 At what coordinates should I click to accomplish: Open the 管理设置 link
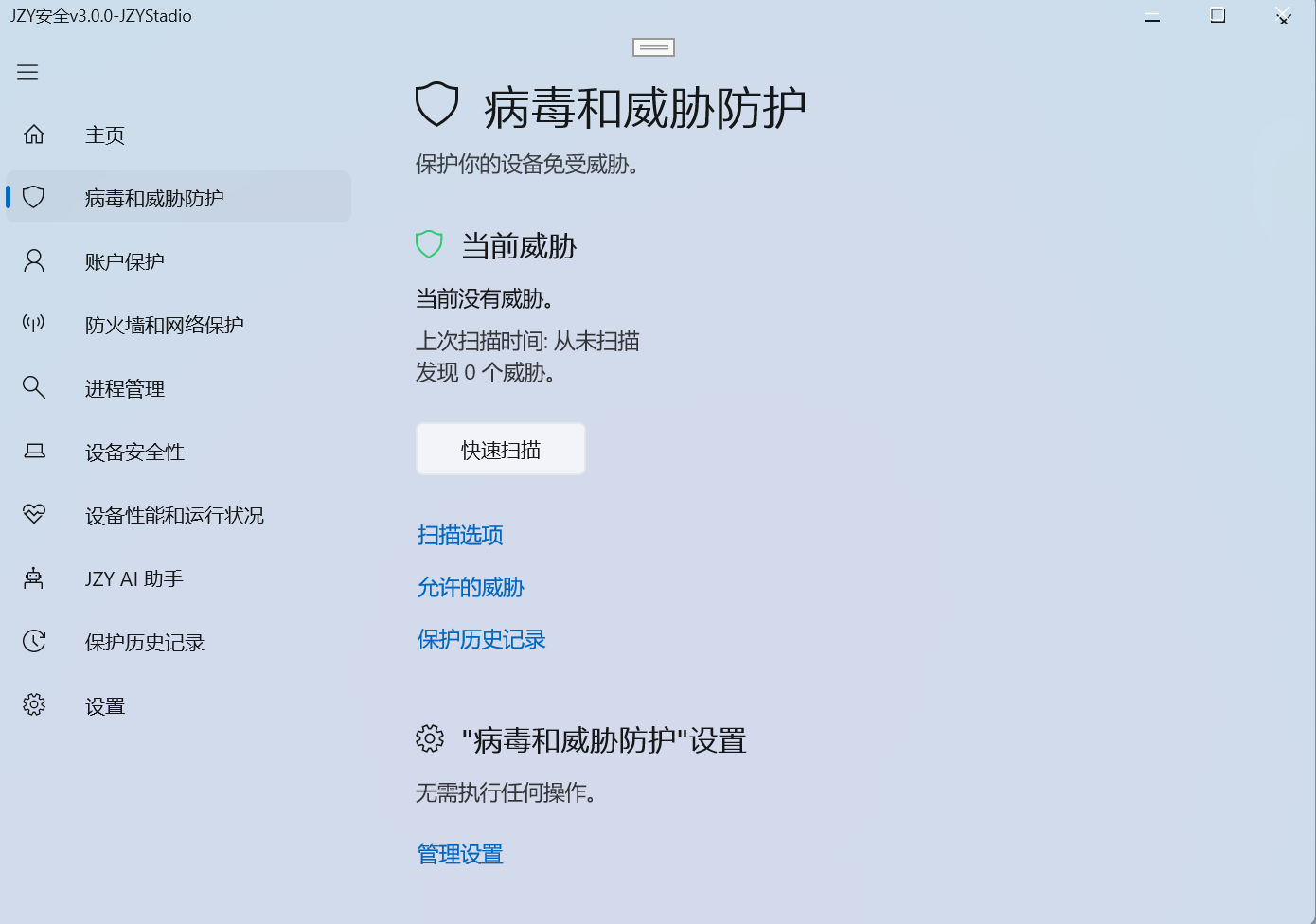pos(460,854)
